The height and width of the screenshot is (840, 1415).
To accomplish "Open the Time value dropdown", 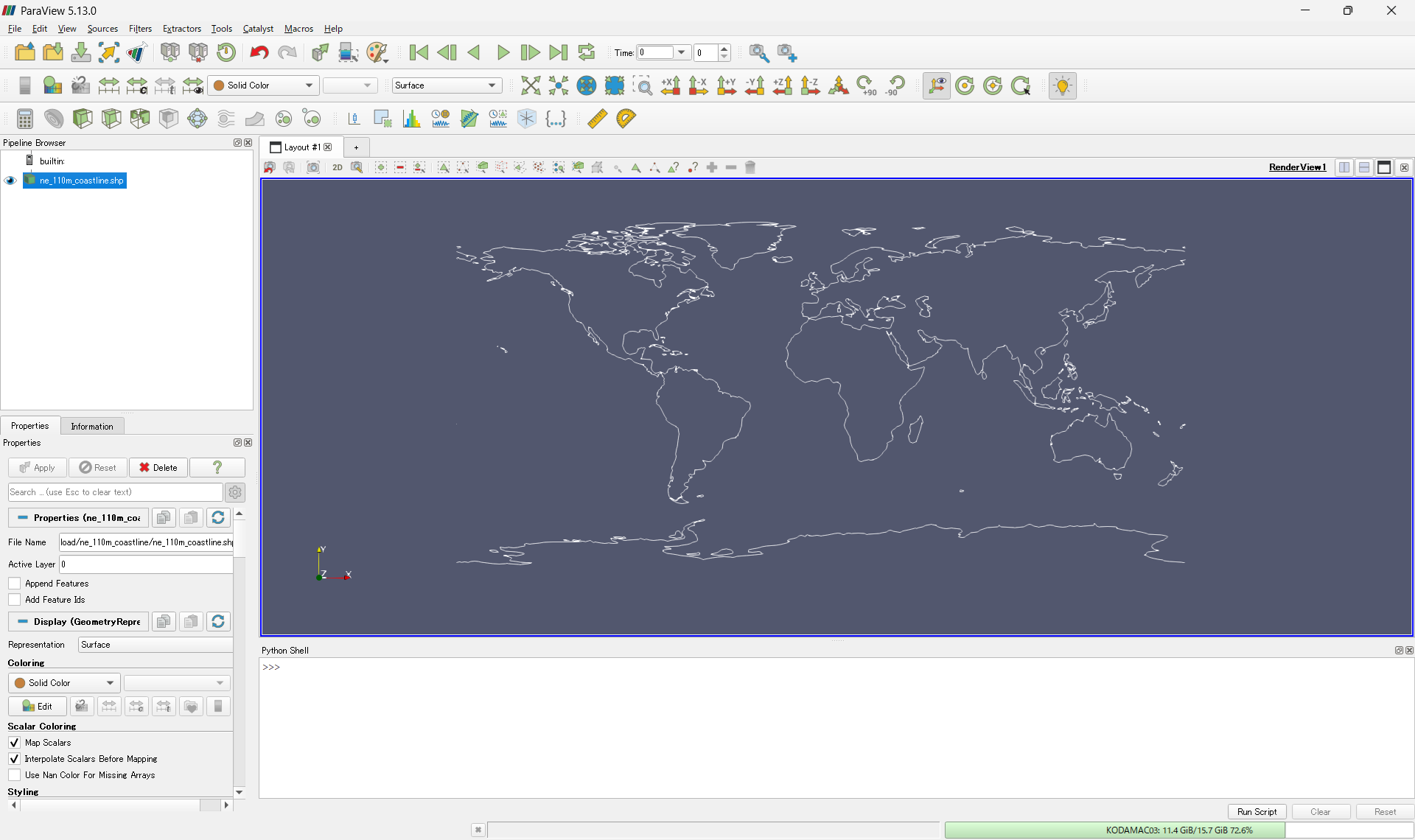I will tap(681, 52).
